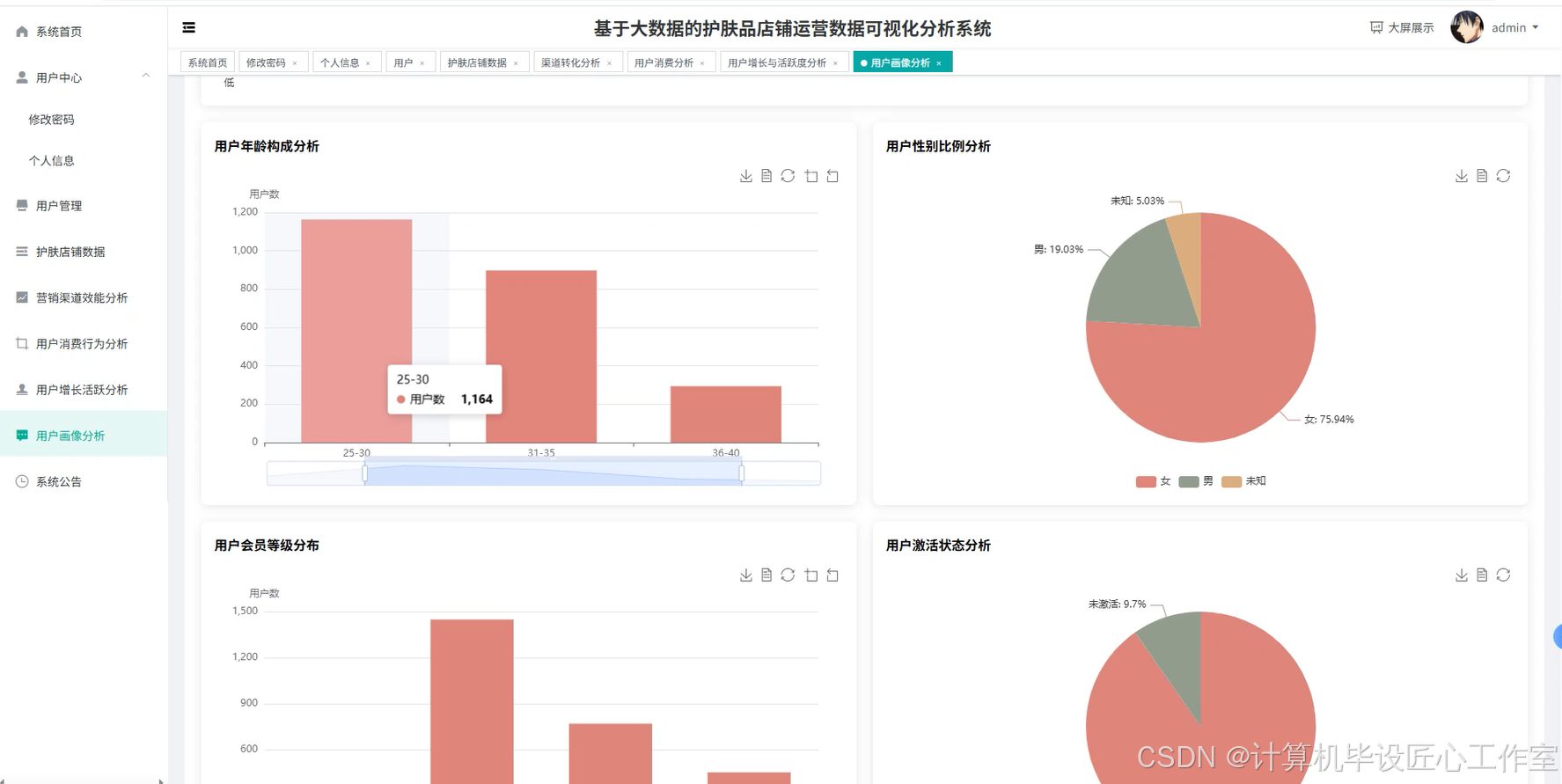Save activation status chart as image
This screenshot has width=1562, height=784.
coord(1462,575)
